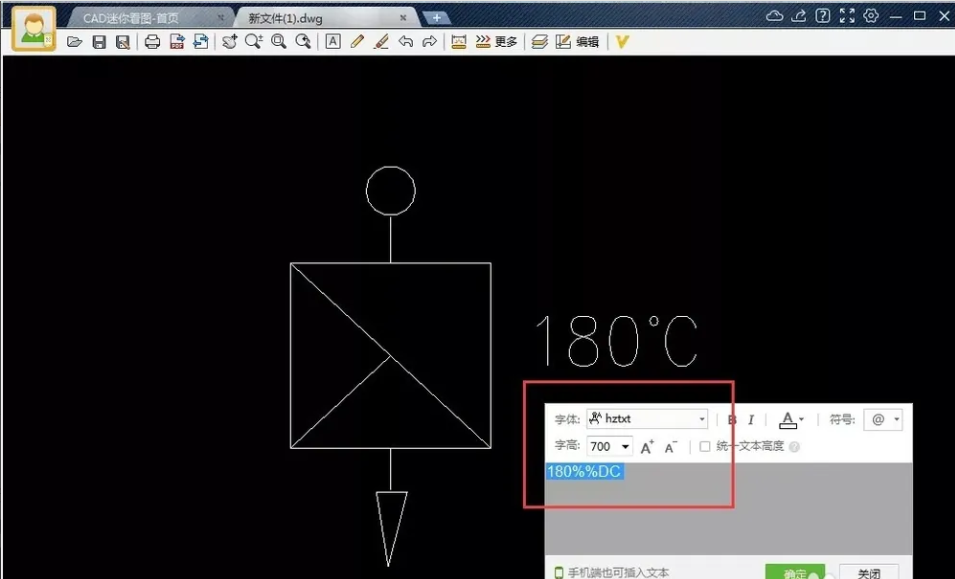Screen dimensions: 955x579
Task: Click the decrease font size A- icon
Action: 672,447
